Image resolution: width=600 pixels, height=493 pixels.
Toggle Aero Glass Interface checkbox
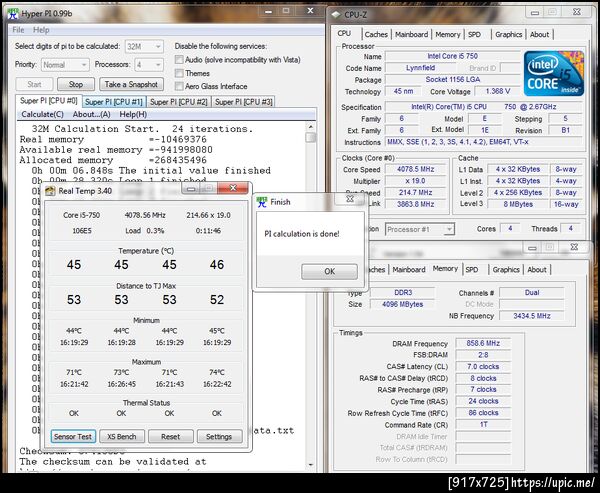click(x=179, y=86)
